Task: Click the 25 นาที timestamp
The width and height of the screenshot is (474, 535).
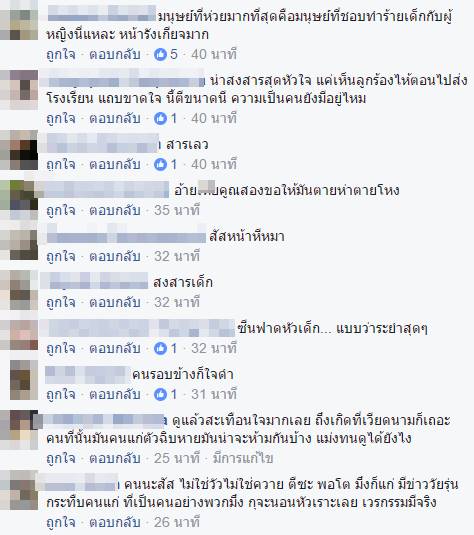Action: click(177, 458)
